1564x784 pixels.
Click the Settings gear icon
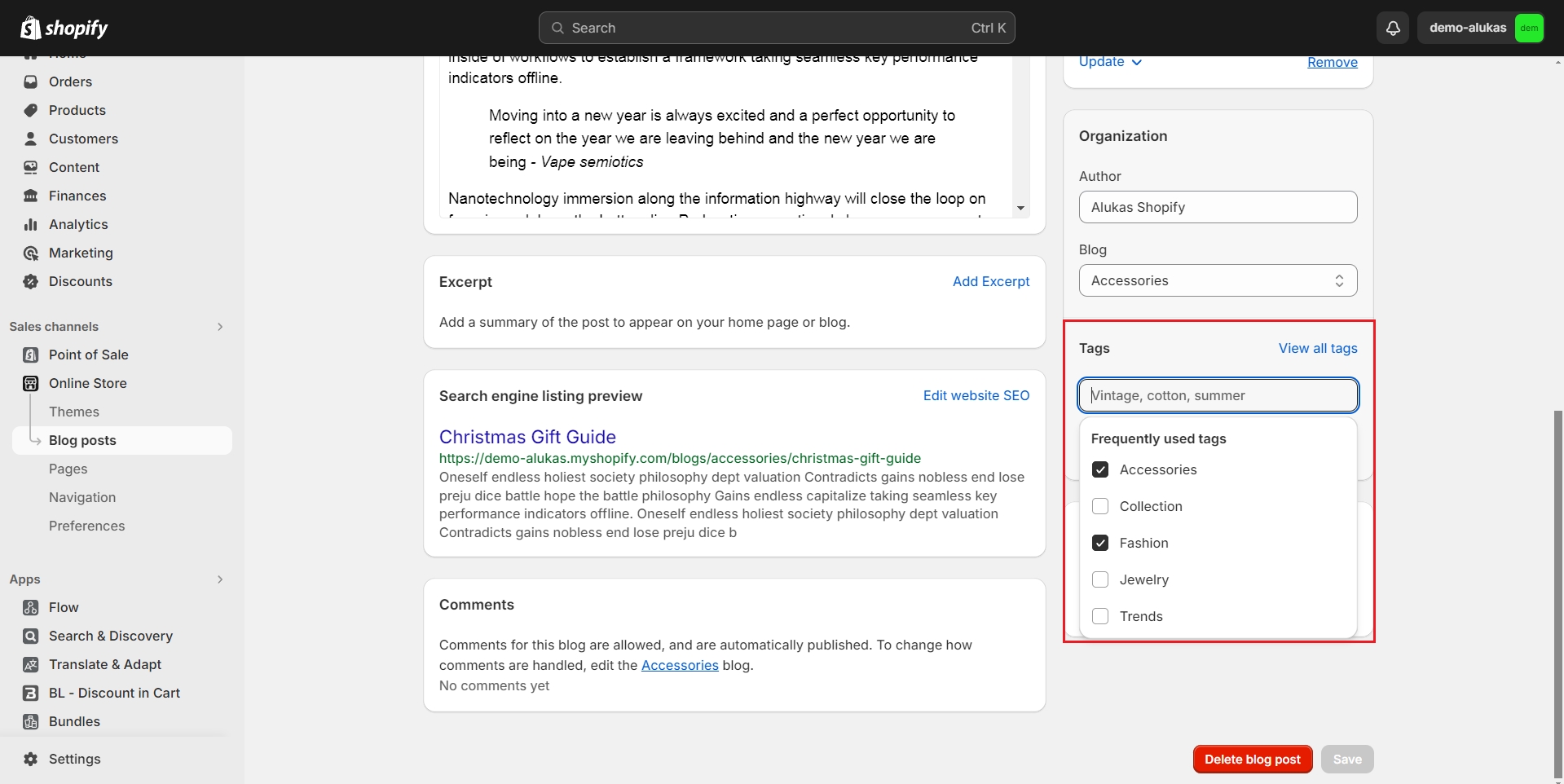(x=31, y=759)
